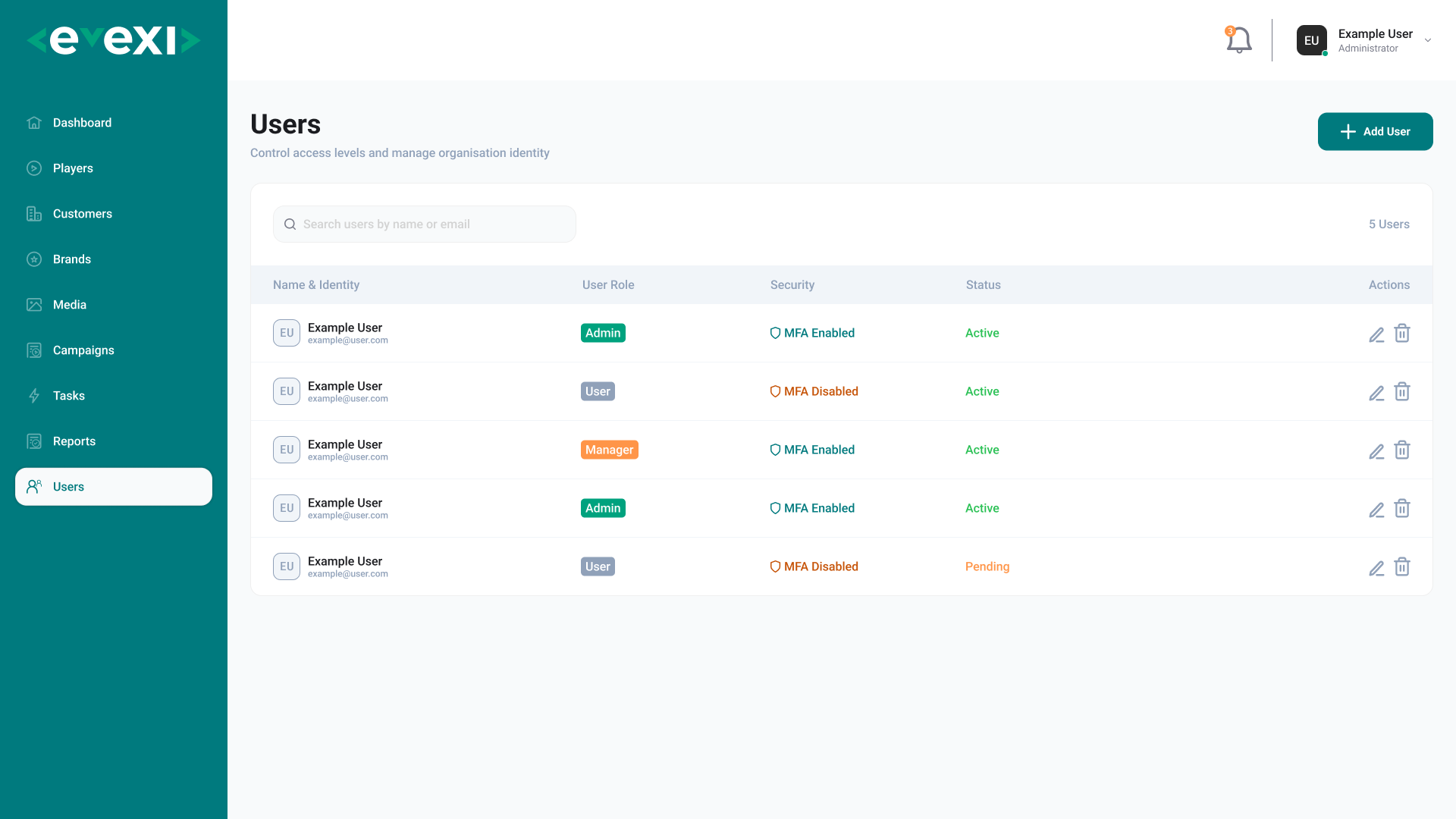The height and width of the screenshot is (819, 1456).
Task: Edit the user with the Manager role
Action: pyautogui.click(x=1376, y=451)
